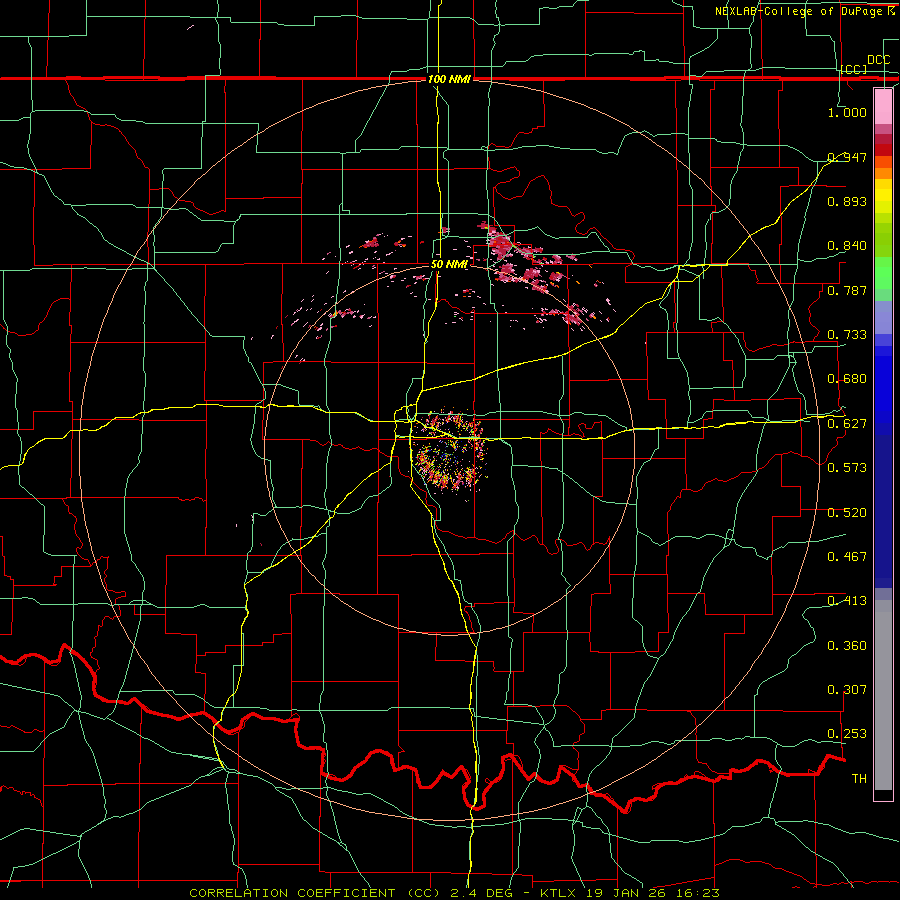The image size is (900, 900).
Task: Click the 0.360 value on color scale
Action: (x=847, y=645)
